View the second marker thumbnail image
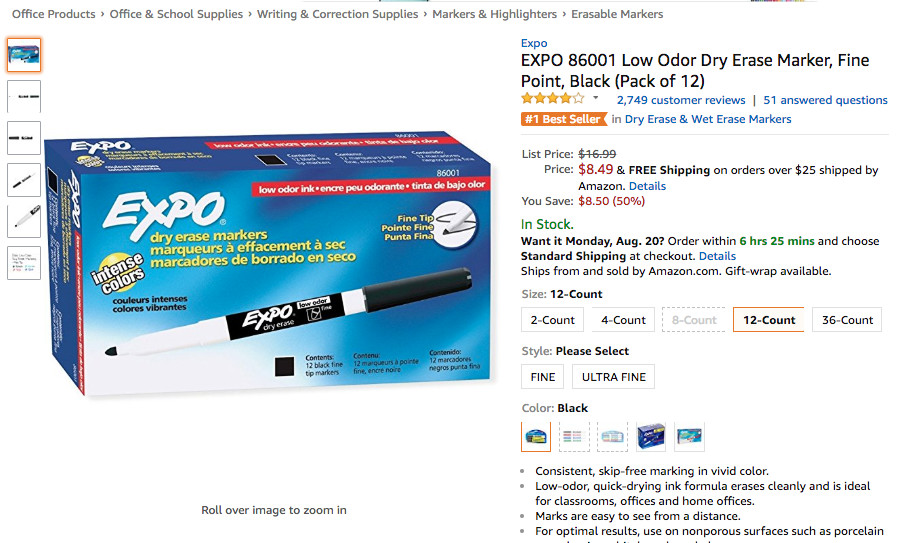 (24, 97)
